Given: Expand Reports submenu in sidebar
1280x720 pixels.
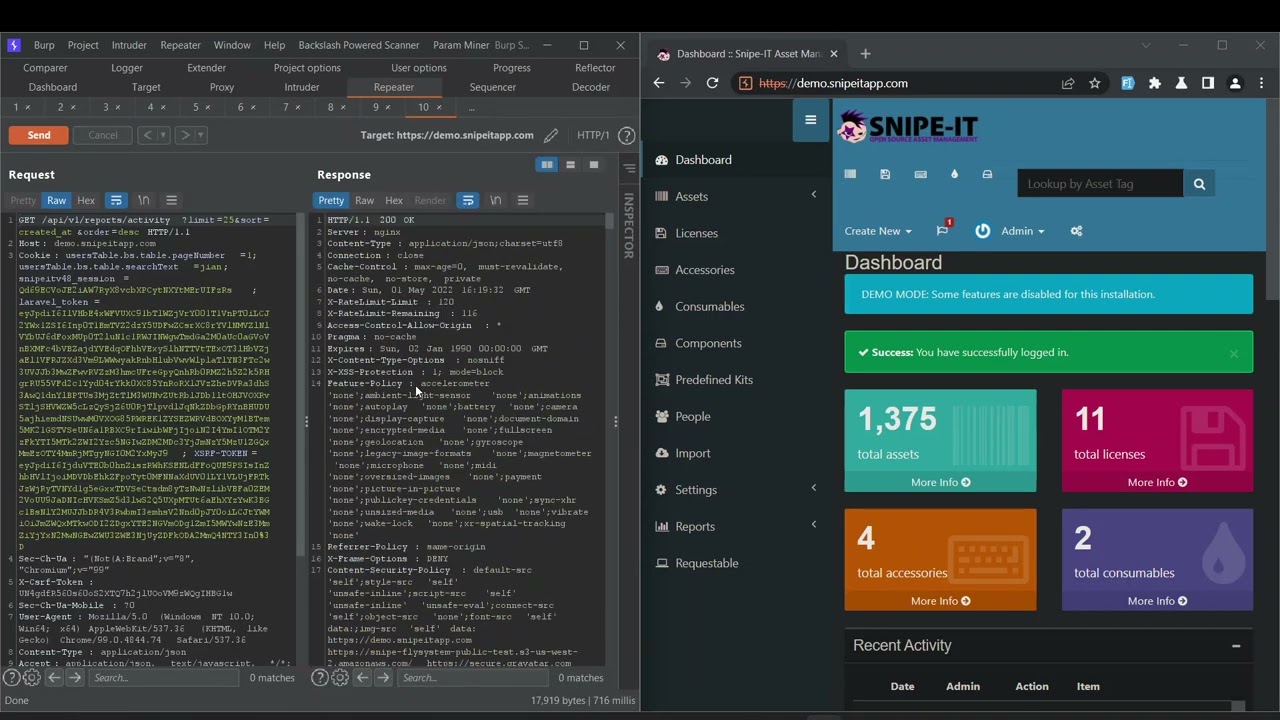Looking at the screenshot, I should coord(814,525).
